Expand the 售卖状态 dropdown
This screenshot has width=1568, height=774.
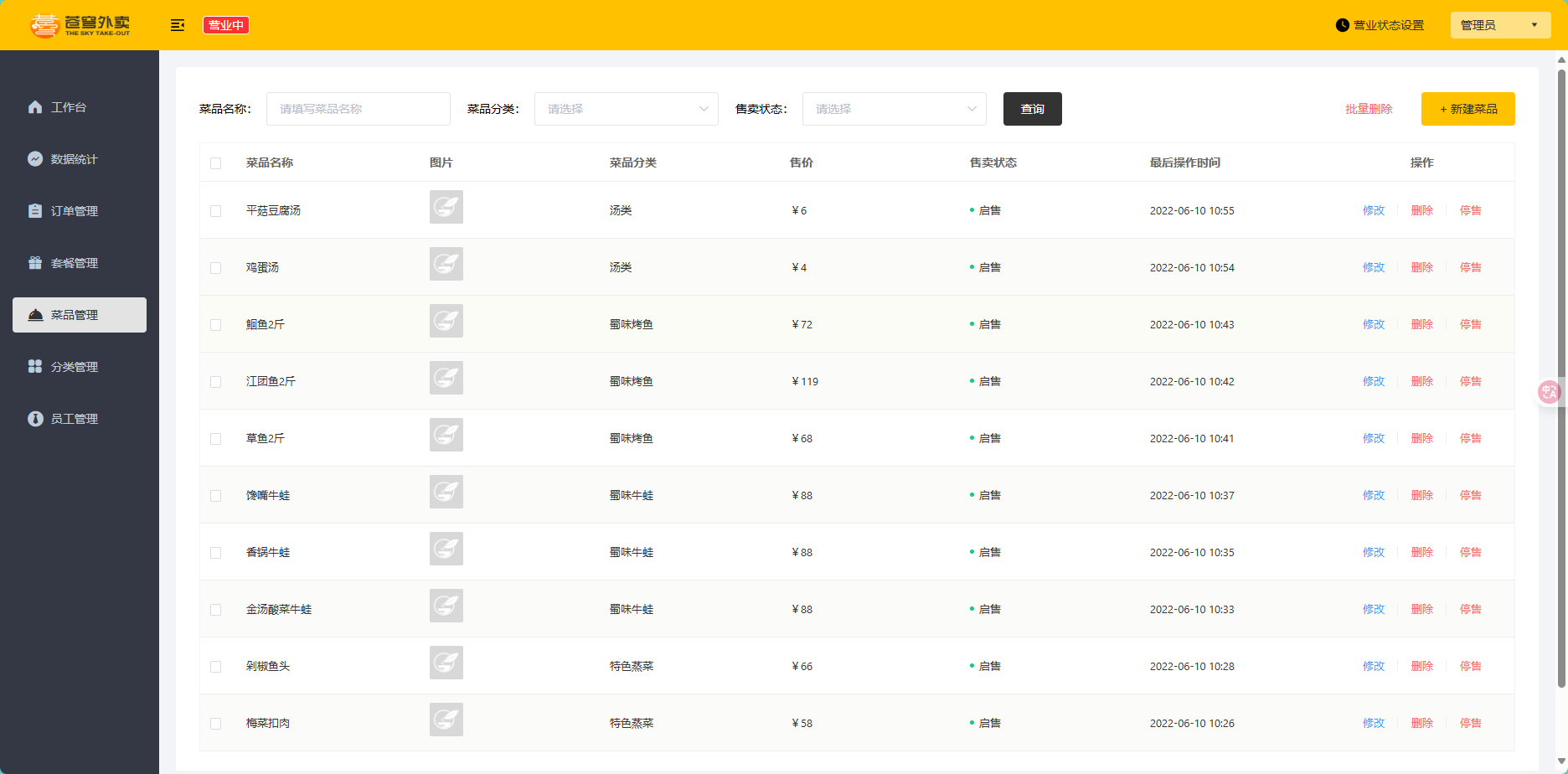pos(894,109)
